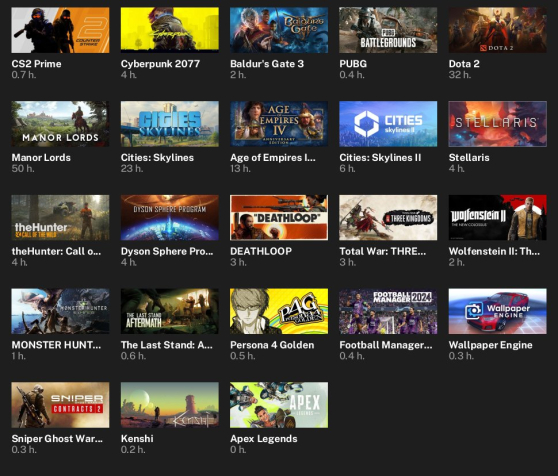
Task: Select the Apex Legends banner image
Action: click(x=279, y=405)
